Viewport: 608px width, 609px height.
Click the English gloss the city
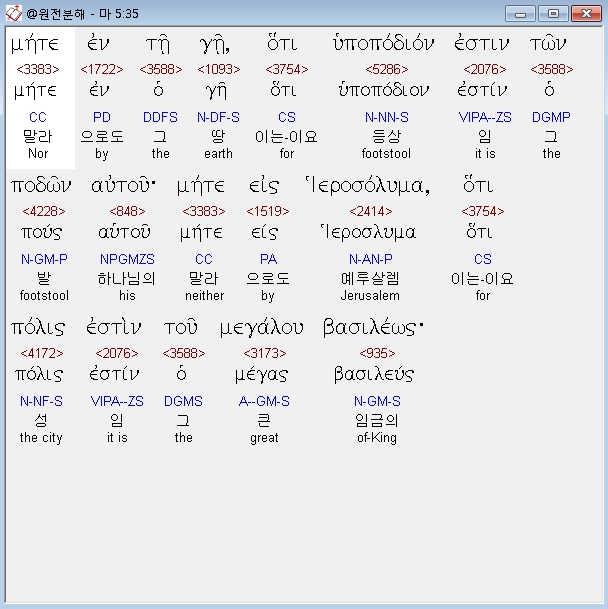41,438
